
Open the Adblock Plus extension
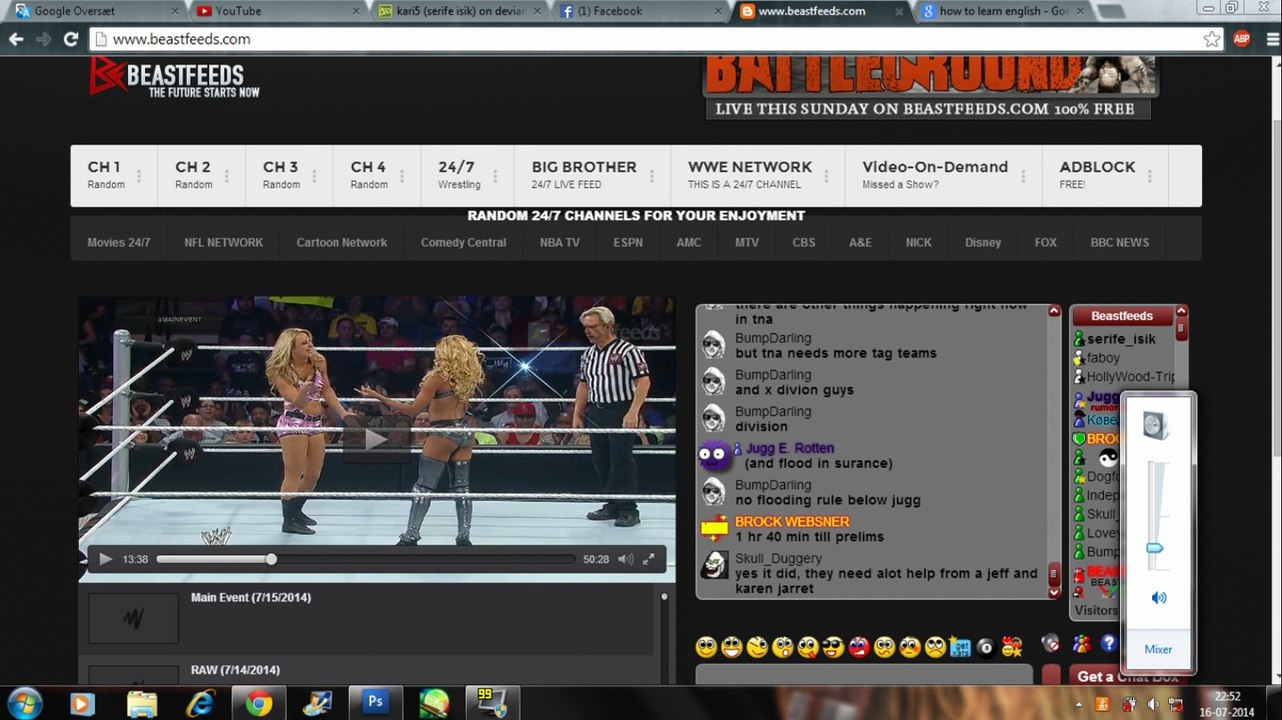(1242, 39)
